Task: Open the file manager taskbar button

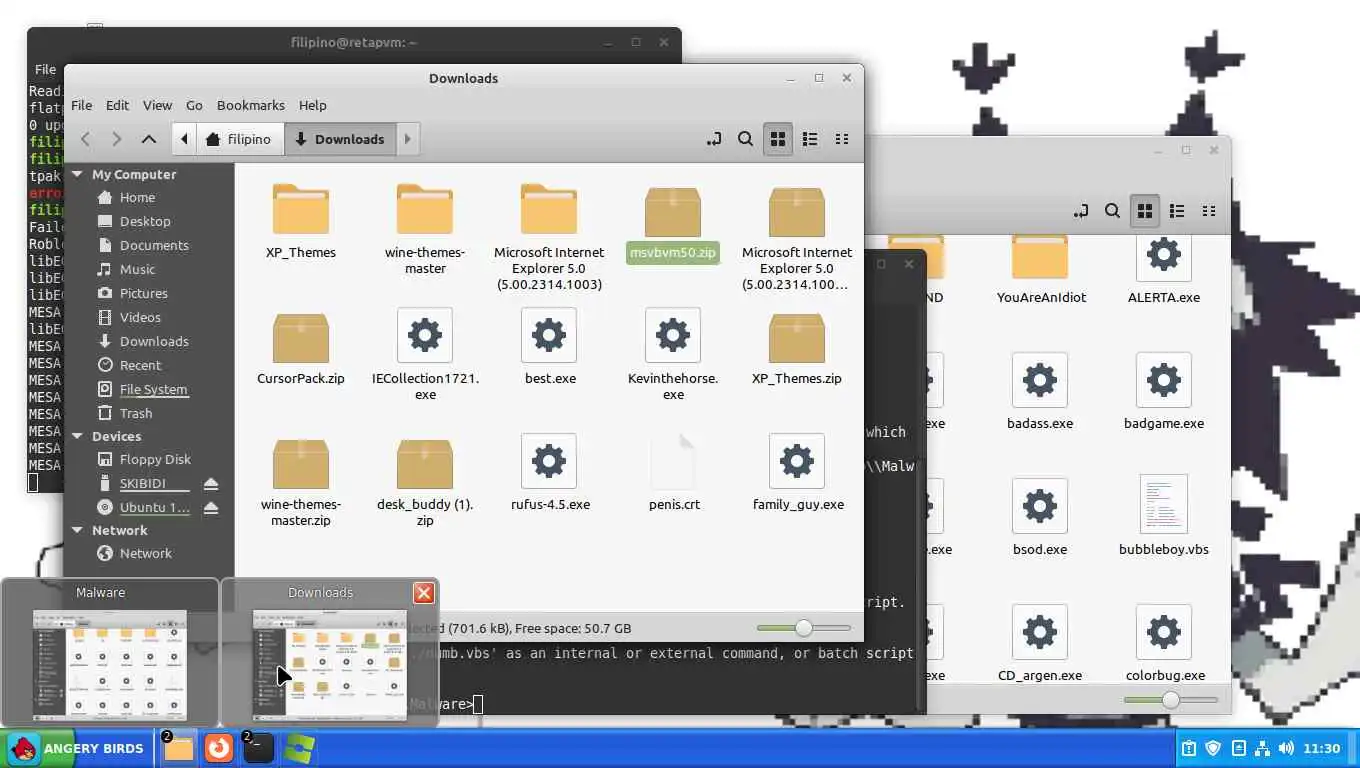Action: tap(178, 748)
